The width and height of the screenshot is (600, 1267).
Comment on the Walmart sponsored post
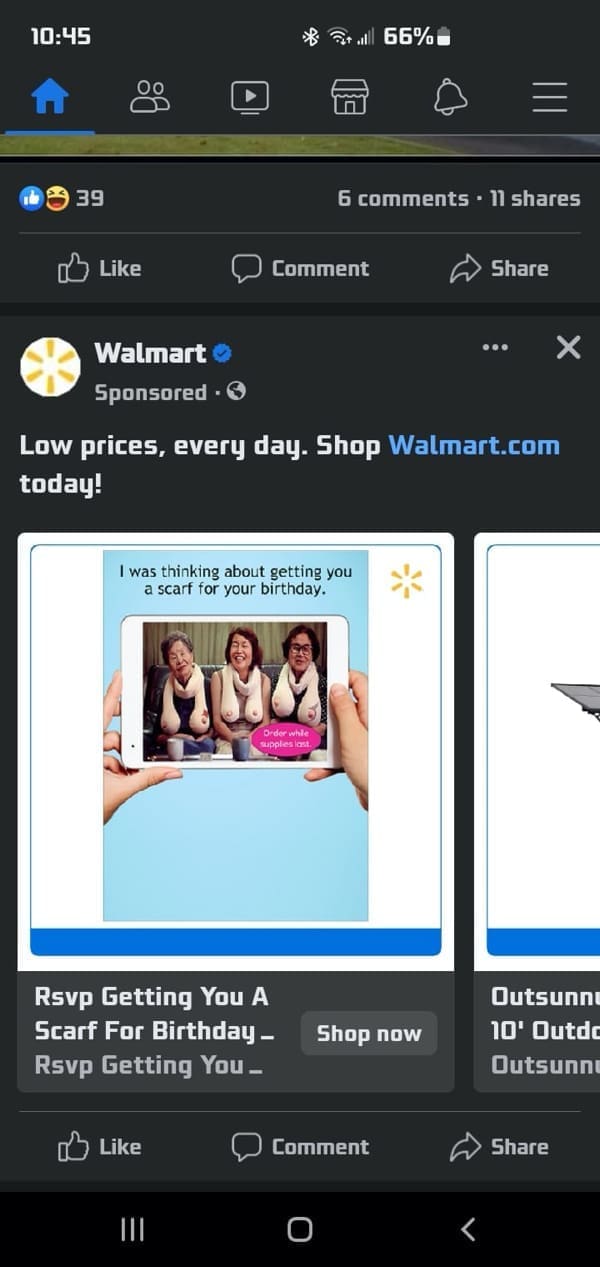(300, 1146)
